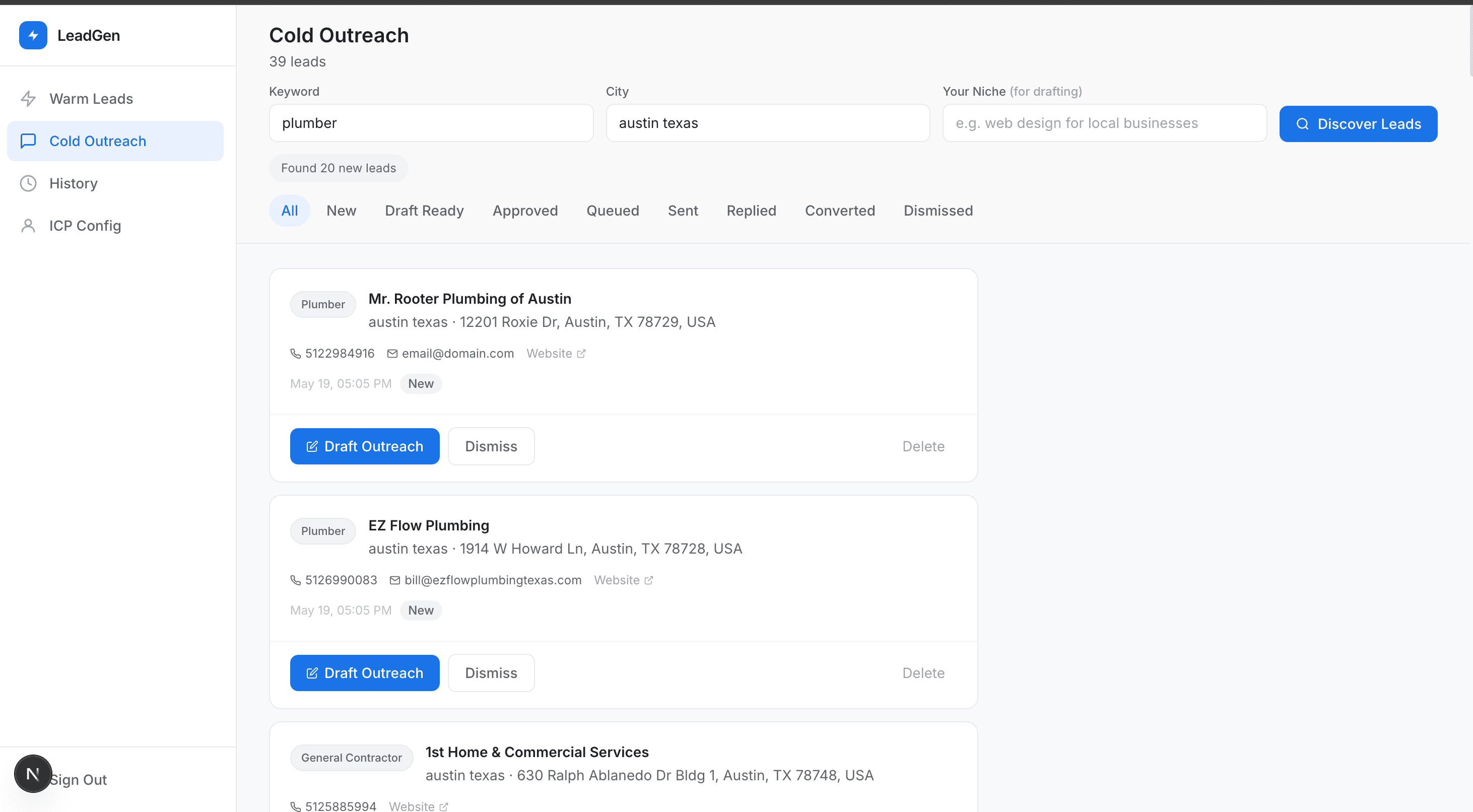Click Plumber badge on EZ Flow card
Screen dimensions: 1473x812
coord(323,531)
